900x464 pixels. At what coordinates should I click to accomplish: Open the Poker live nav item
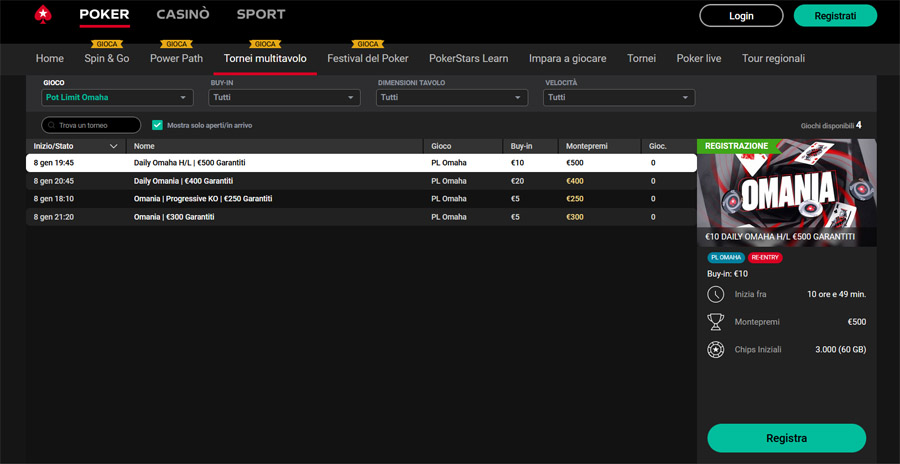[699, 59]
